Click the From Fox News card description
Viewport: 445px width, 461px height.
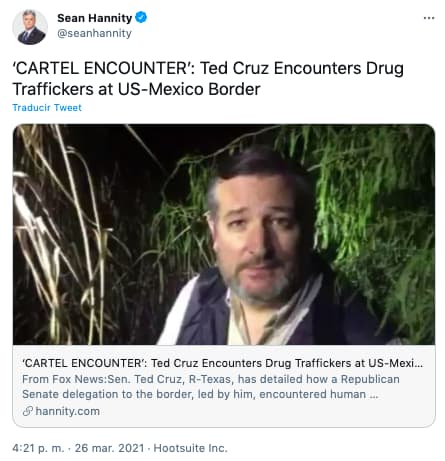click(211, 387)
